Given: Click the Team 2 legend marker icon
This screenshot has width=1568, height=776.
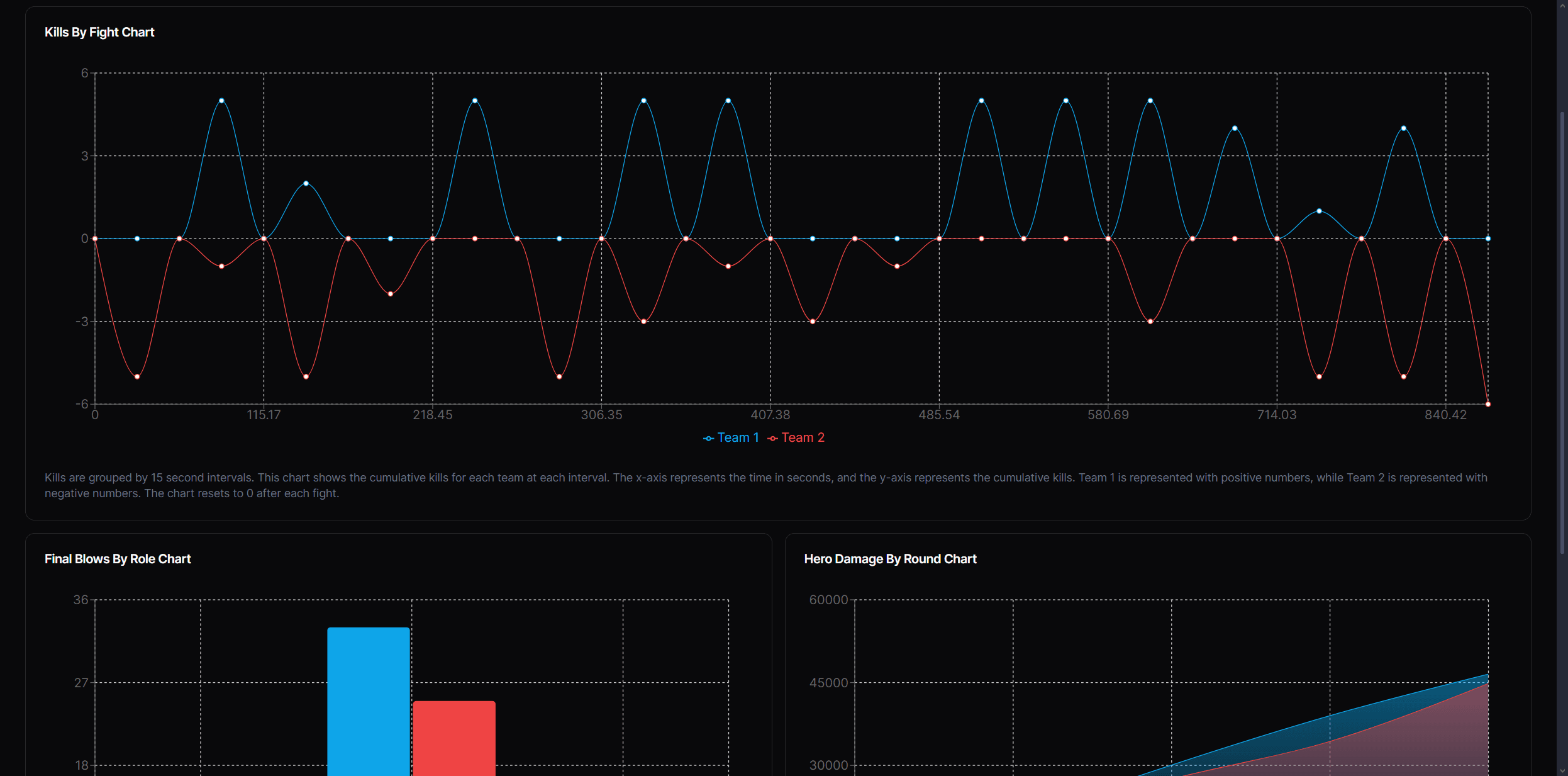Looking at the screenshot, I should 774,437.
